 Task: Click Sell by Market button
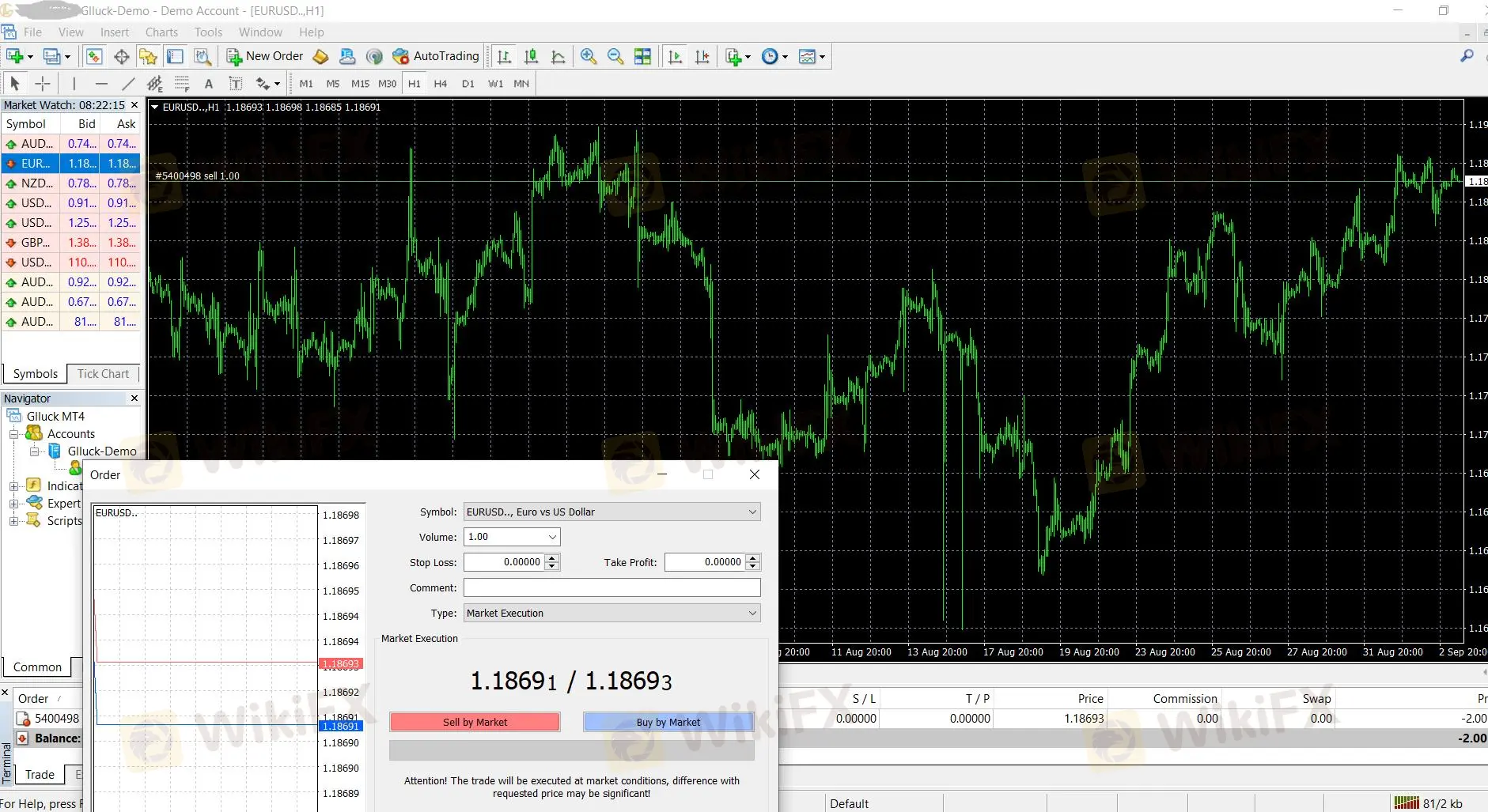(475, 722)
